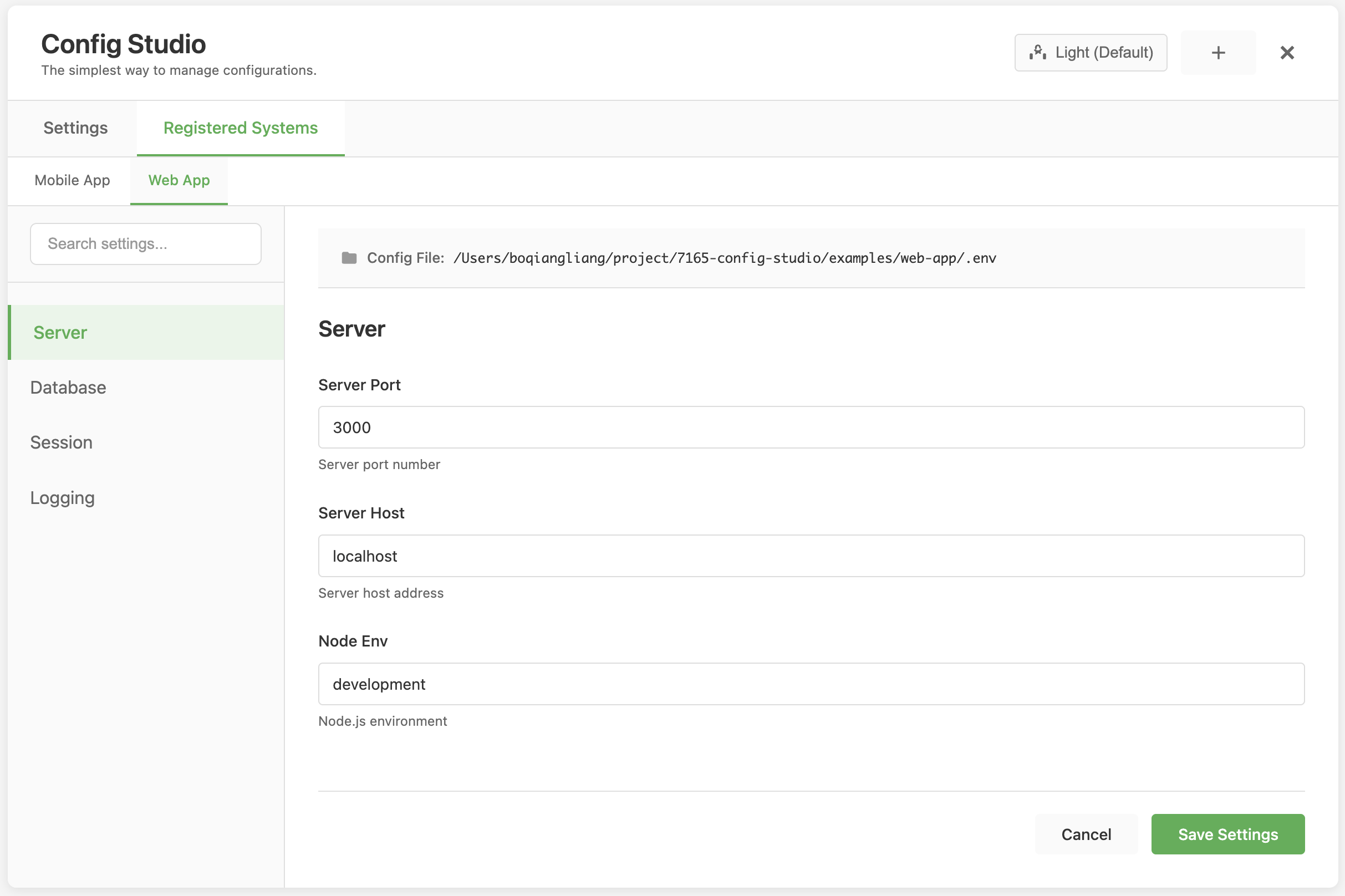The image size is (1345, 896).
Task: Click the config file folder icon
Action: tap(349, 258)
